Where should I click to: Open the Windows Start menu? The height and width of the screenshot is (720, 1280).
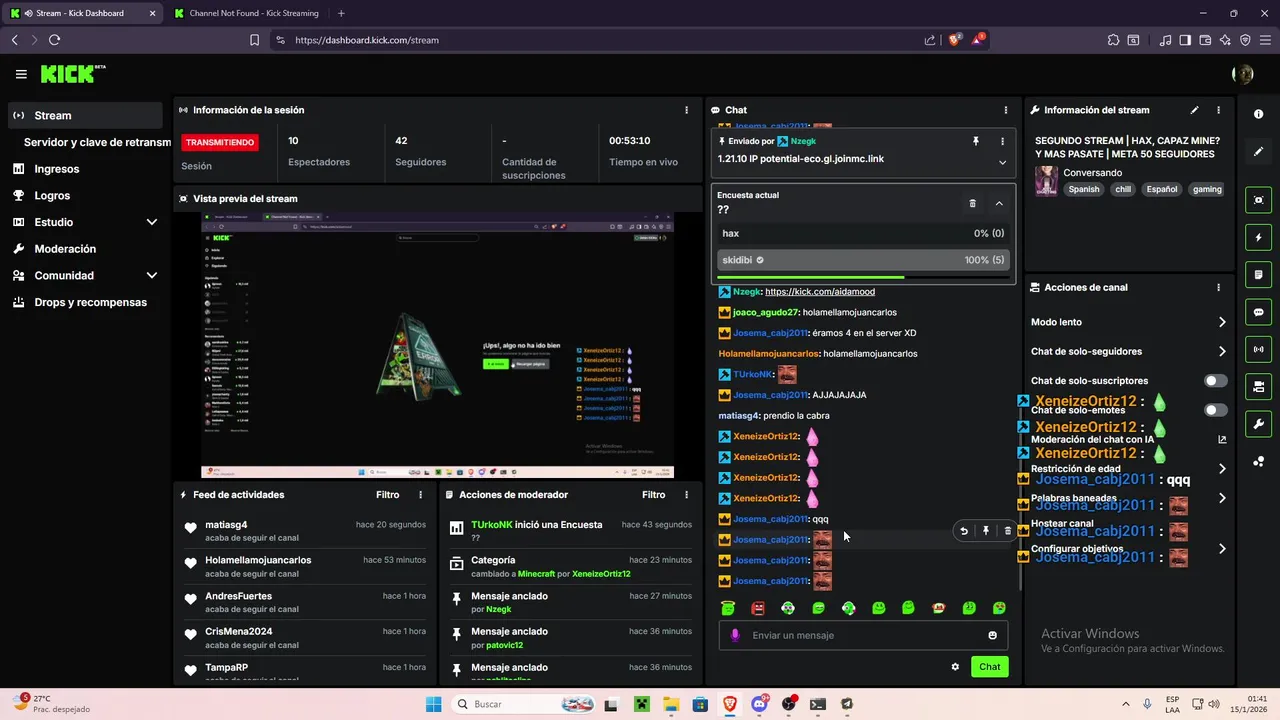tap(433, 704)
